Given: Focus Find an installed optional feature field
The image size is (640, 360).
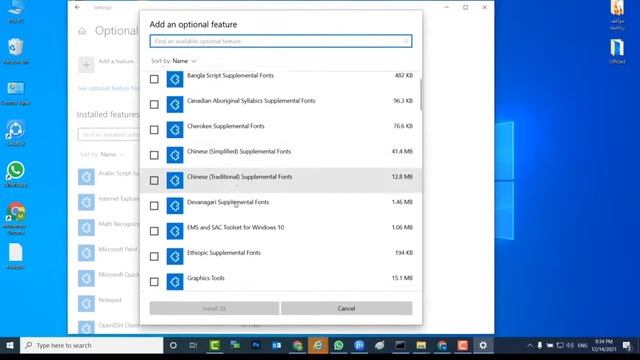Looking at the screenshot, I should coord(109,134).
